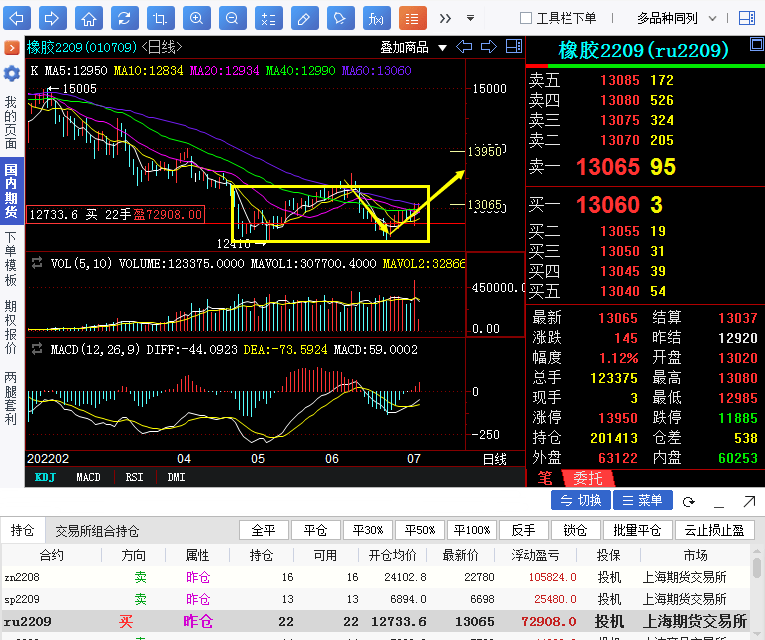Viewport: 765px width, 640px height.
Task: Click the orange list view icon
Action: [x=412, y=18]
